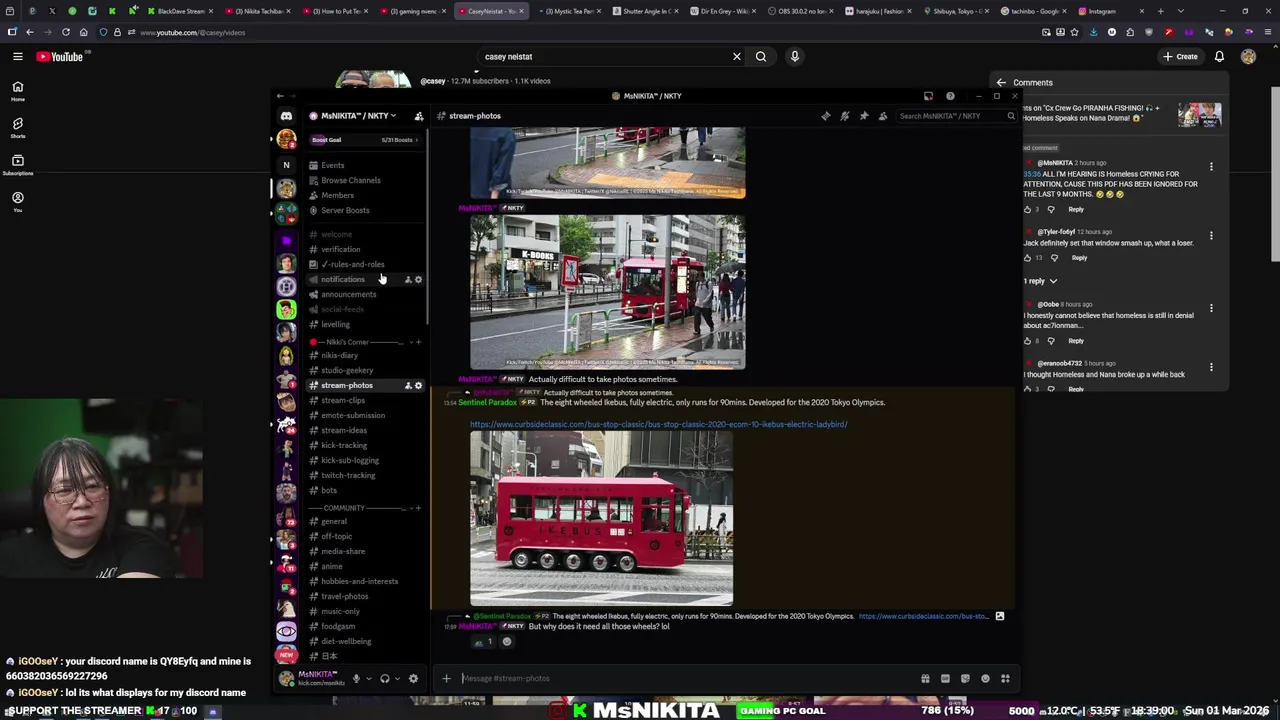
Task: Open Discord inbox icon in title bar
Action: pyautogui.click(x=928, y=96)
